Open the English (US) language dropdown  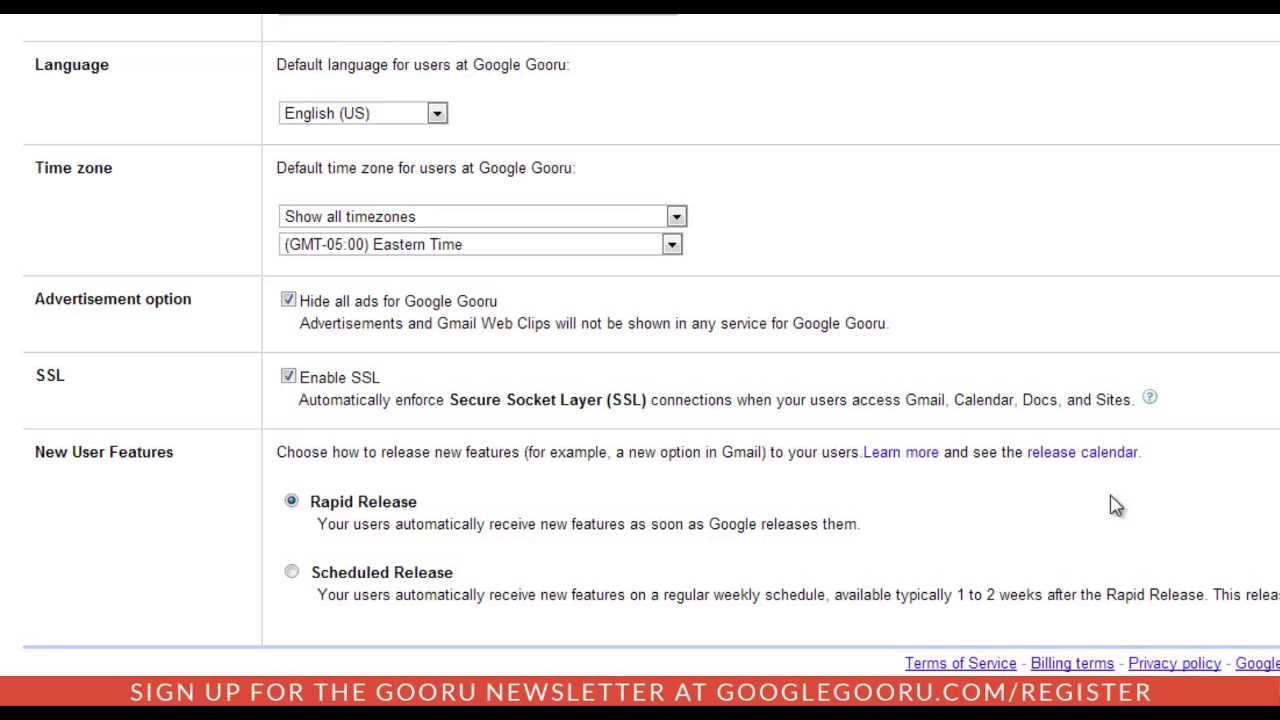pos(363,113)
